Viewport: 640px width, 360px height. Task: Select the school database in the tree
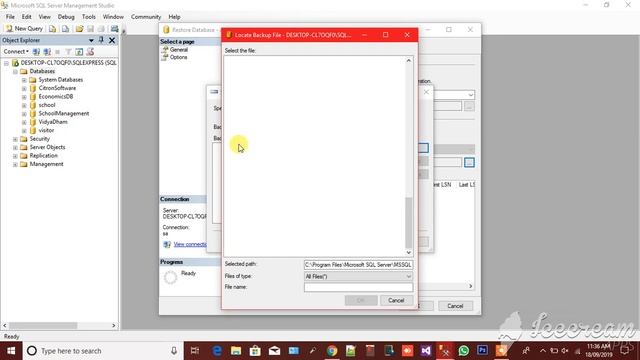pos(47,105)
